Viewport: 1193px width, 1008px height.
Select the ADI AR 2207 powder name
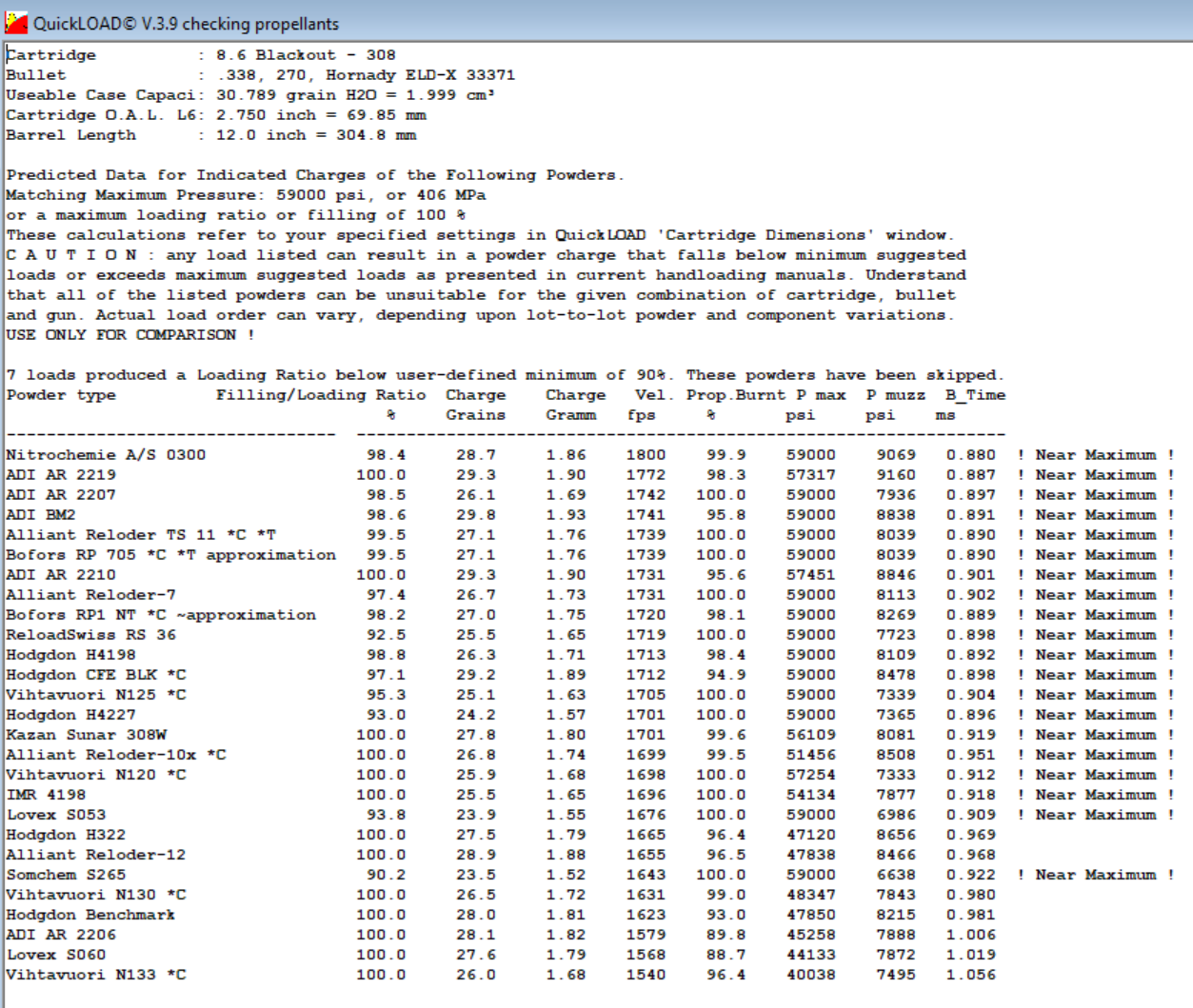[x=61, y=495]
